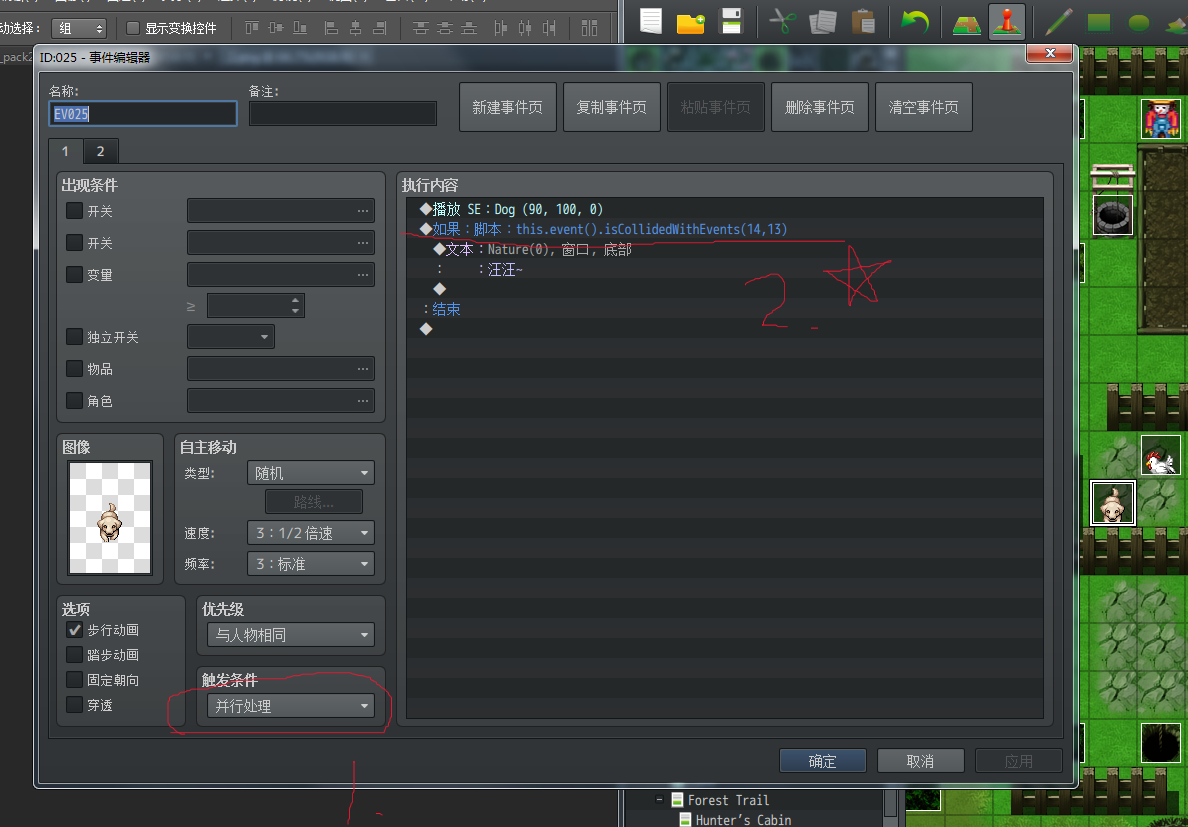Switch to event page tab 2

click(x=100, y=151)
